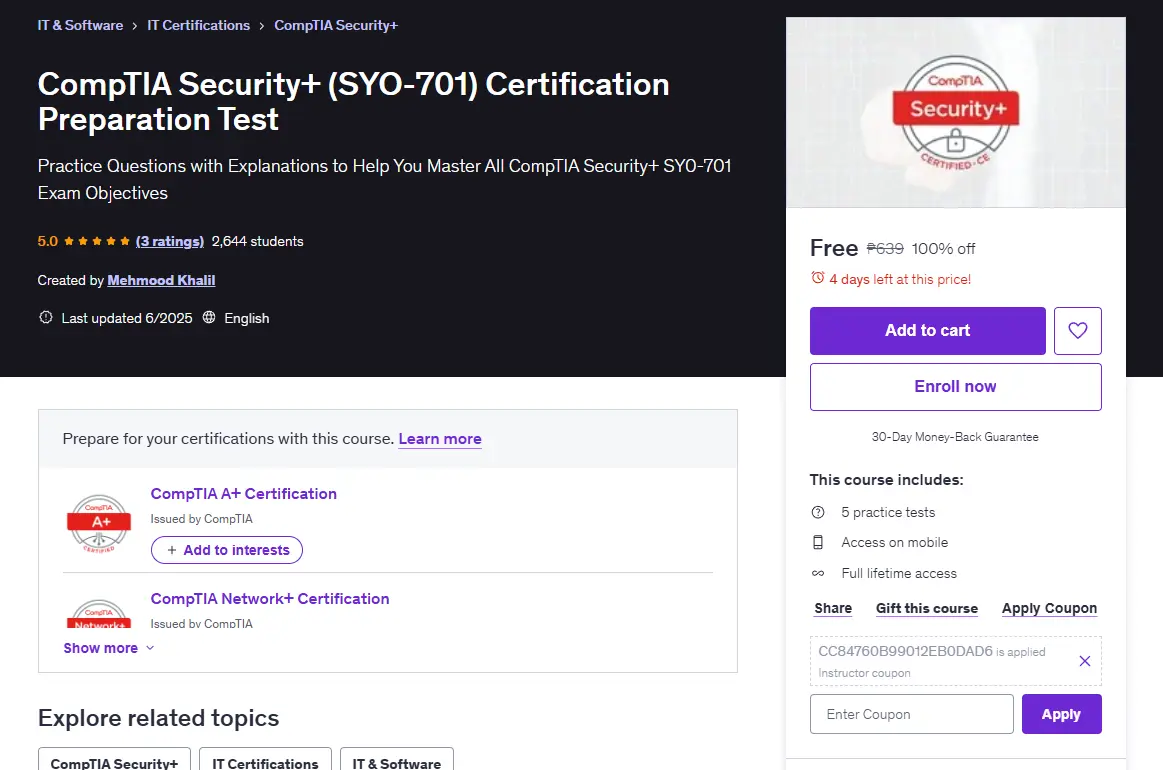Screen dimensions: 1163x770
Task: Click the globe language icon
Action: click(209, 317)
